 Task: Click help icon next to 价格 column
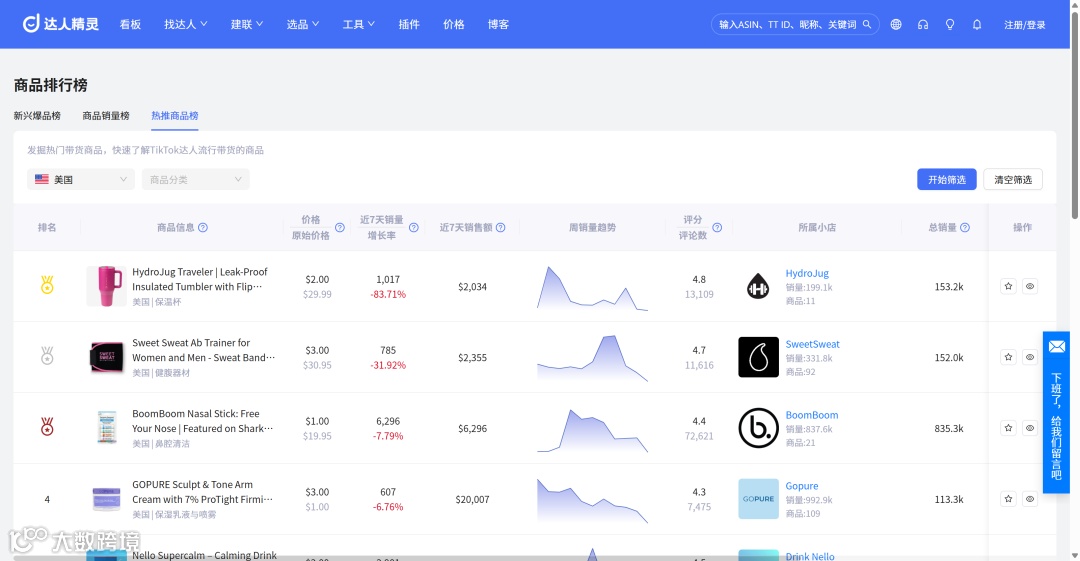[340, 227]
